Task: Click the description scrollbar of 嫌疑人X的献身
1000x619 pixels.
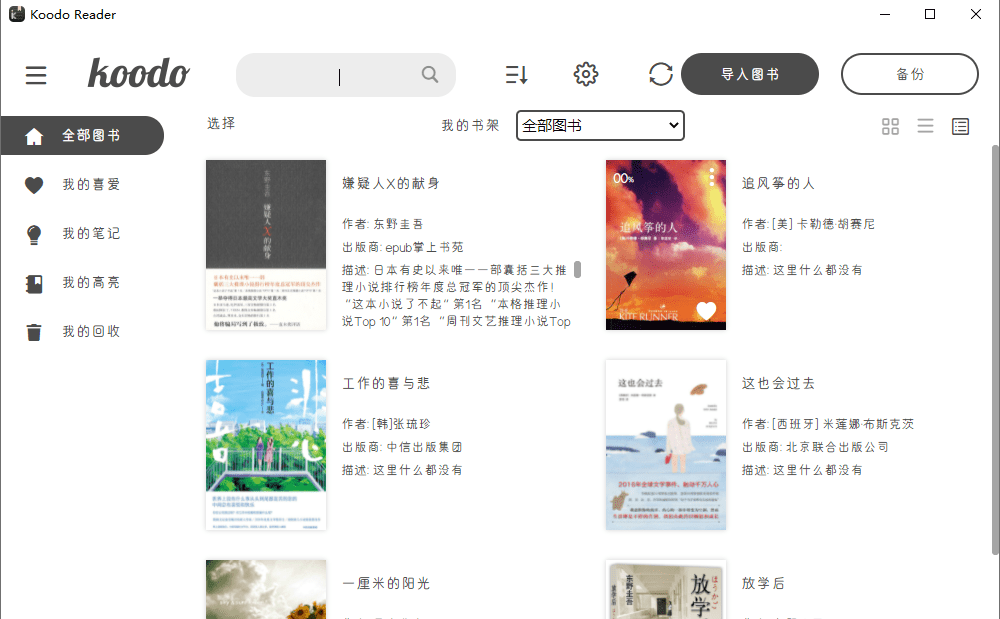Action: [577, 270]
